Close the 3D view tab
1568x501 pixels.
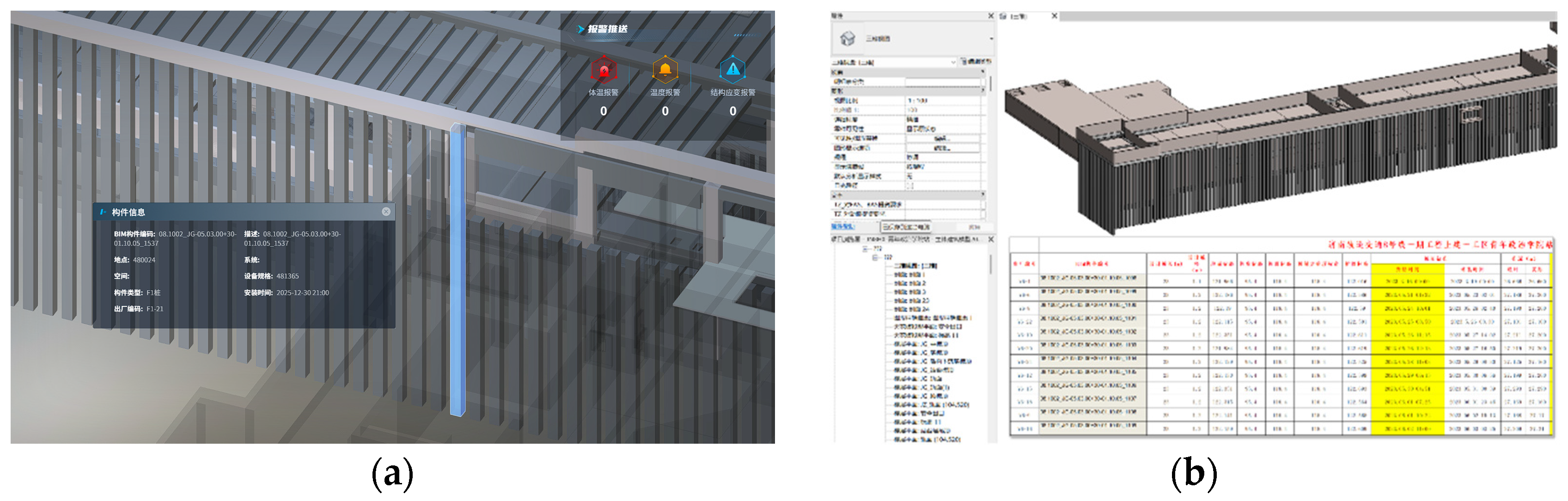click(1054, 16)
